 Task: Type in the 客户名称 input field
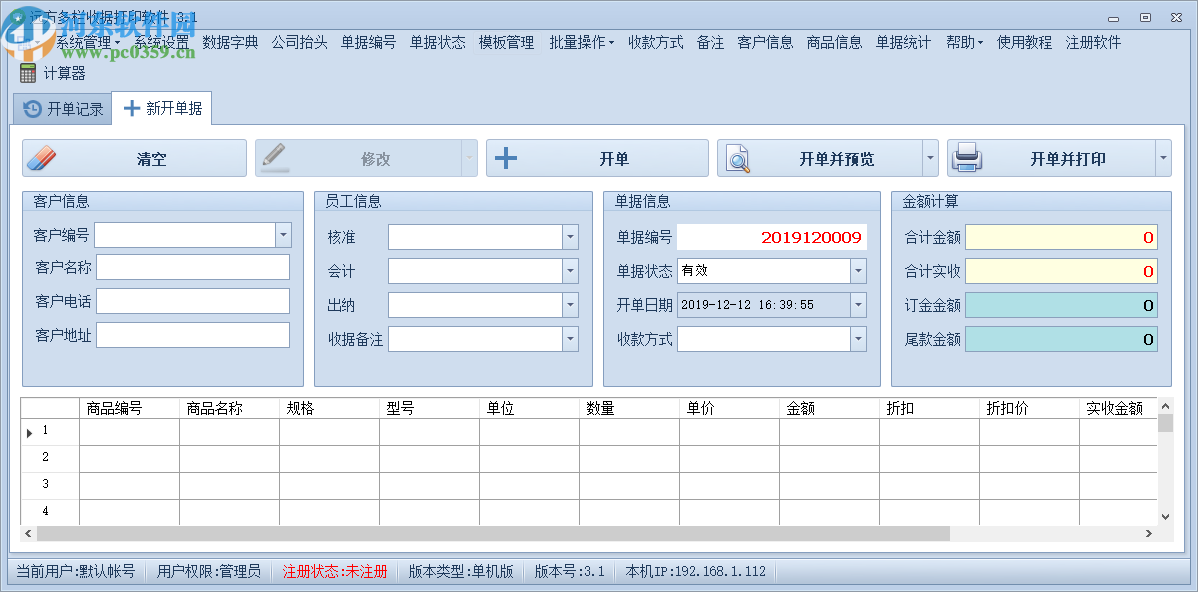(193, 267)
